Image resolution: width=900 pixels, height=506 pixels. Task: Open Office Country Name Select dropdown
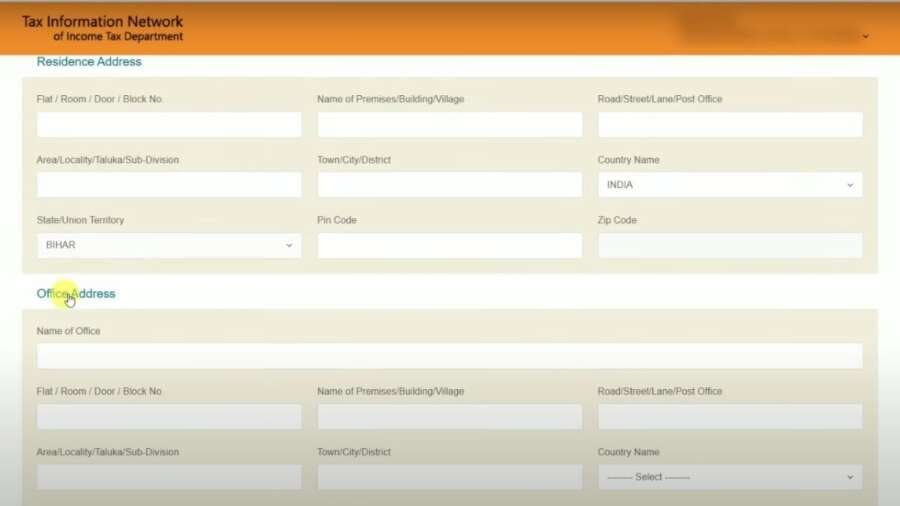pyautogui.click(x=730, y=477)
